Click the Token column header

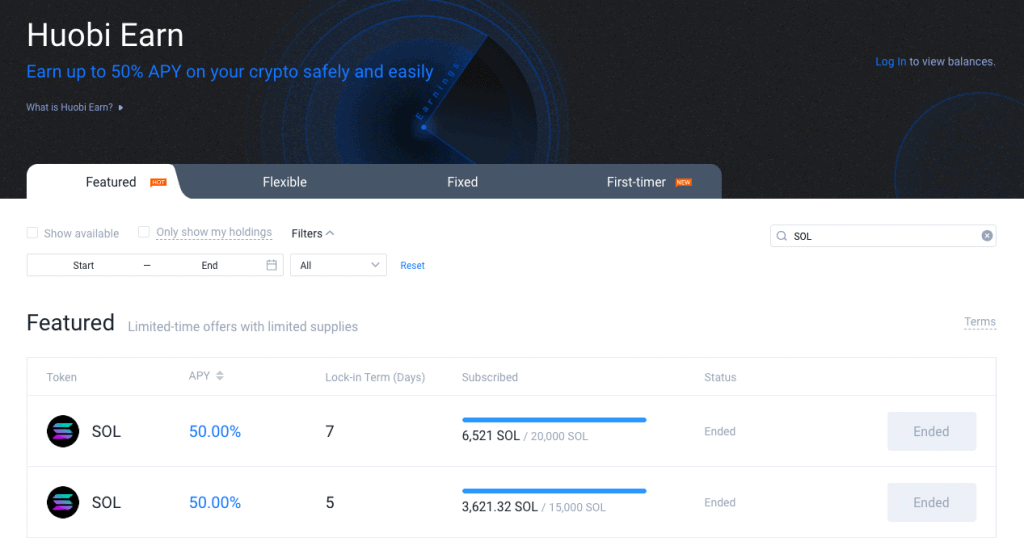61,377
